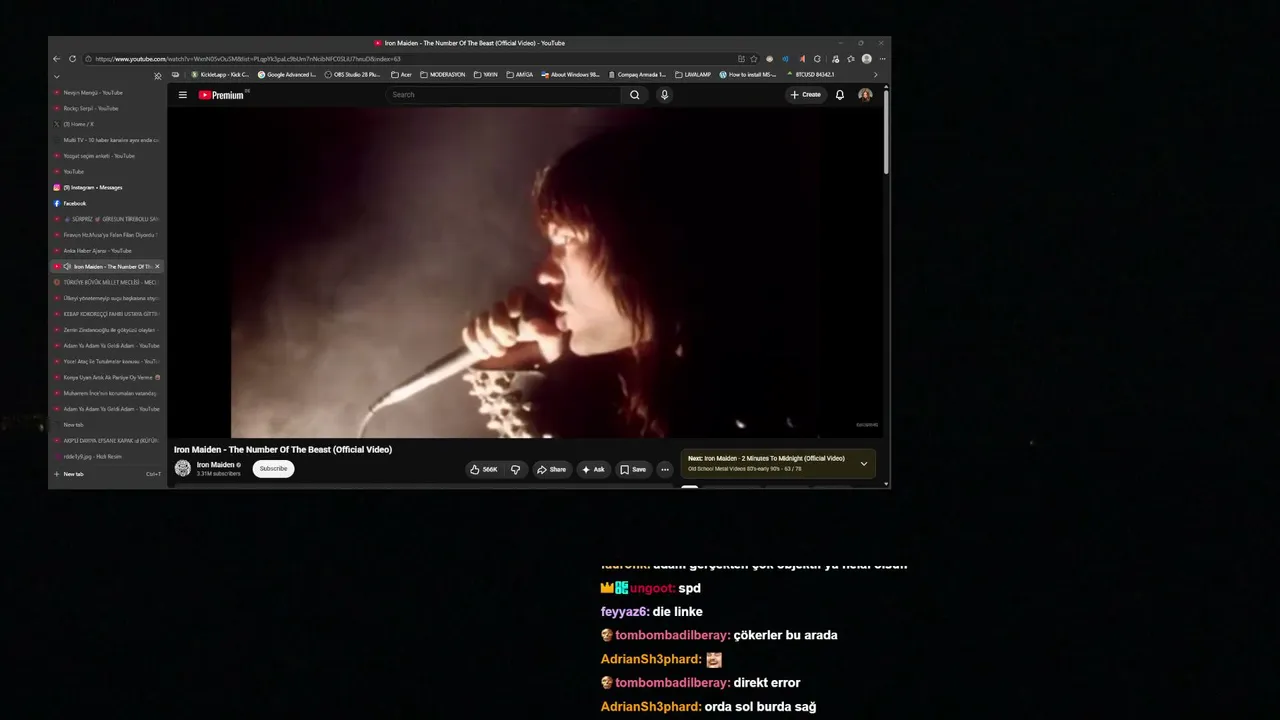
Task: Dislike the Iron Maiden video
Action: (515, 469)
